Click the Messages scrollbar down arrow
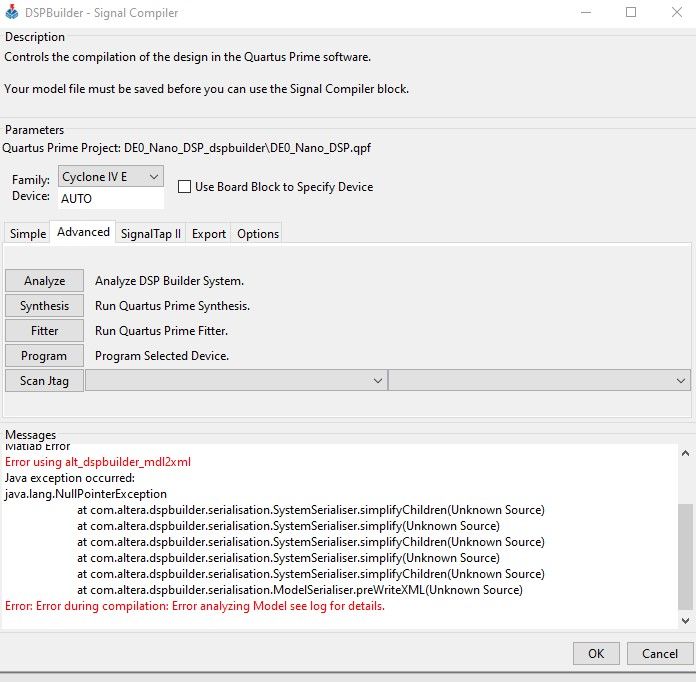The image size is (696, 682). [685, 620]
